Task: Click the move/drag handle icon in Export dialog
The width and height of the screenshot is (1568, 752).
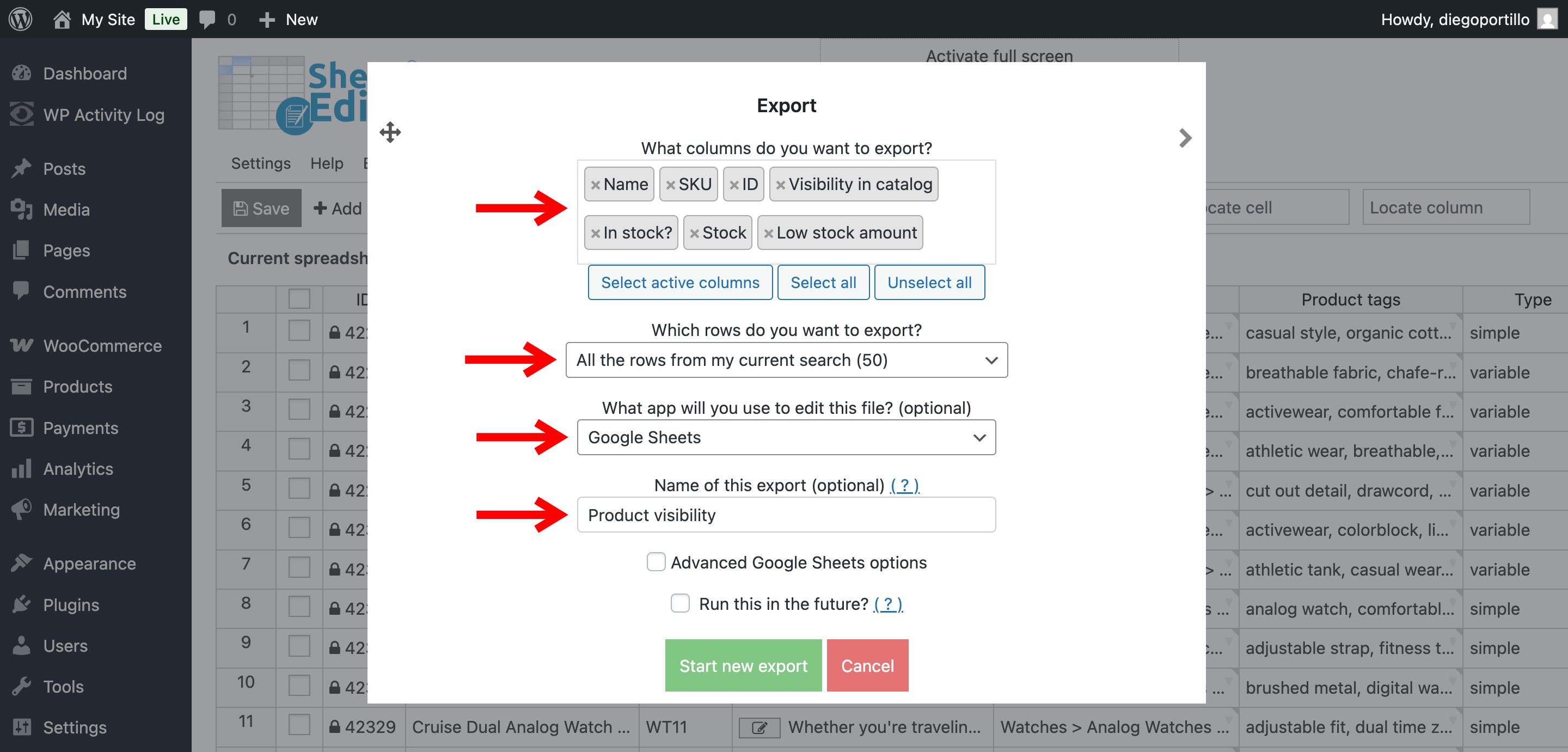Action: [x=390, y=132]
